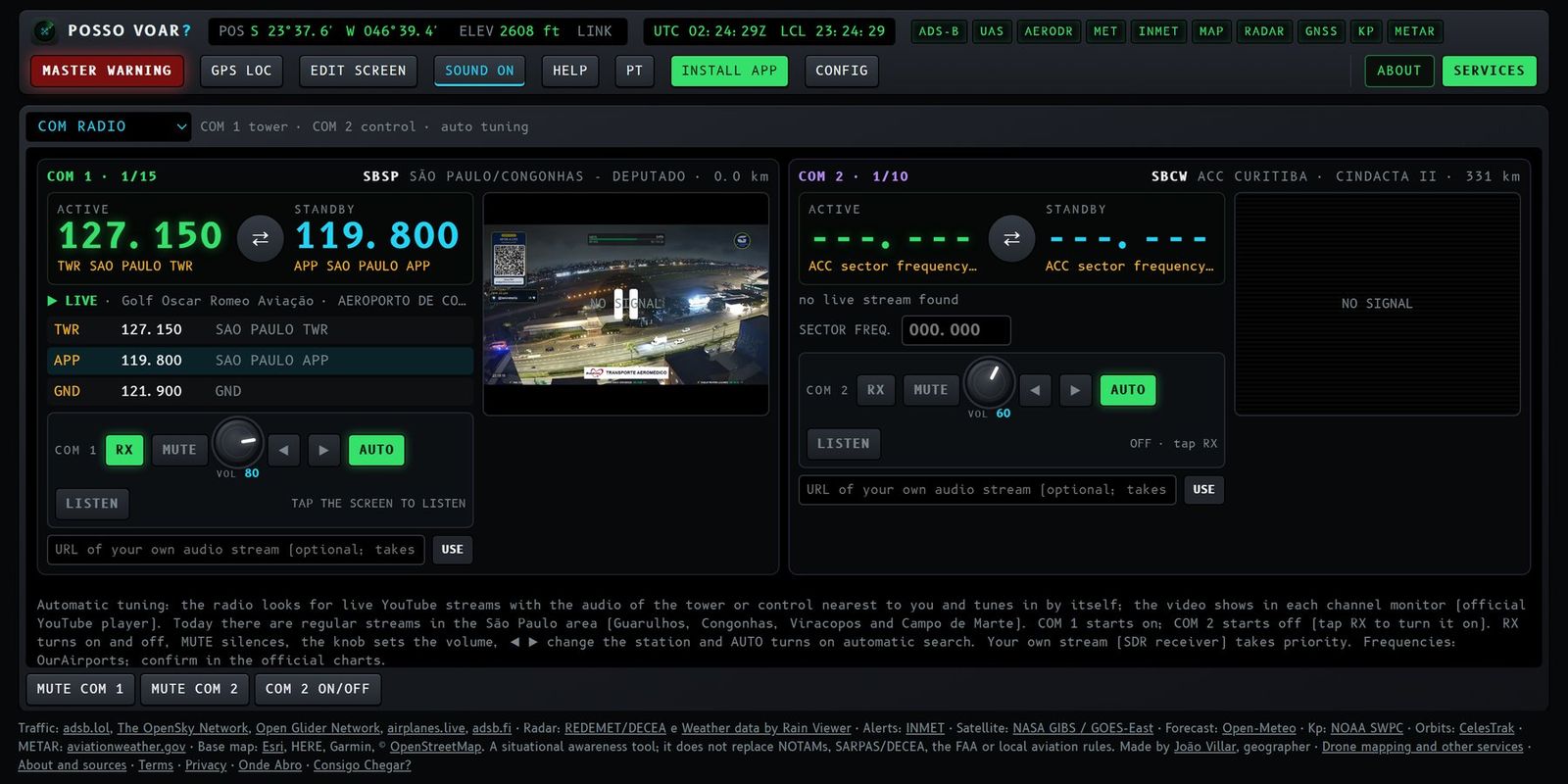Pause the Congonhas video stream
Screen dimensions: 1568x784
(625, 303)
